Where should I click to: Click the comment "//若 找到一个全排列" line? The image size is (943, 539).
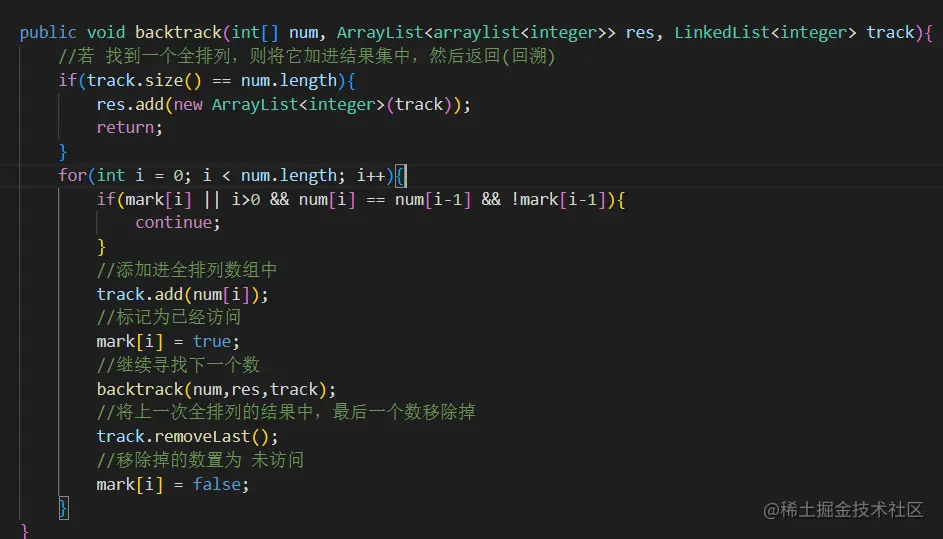tap(307, 56)
